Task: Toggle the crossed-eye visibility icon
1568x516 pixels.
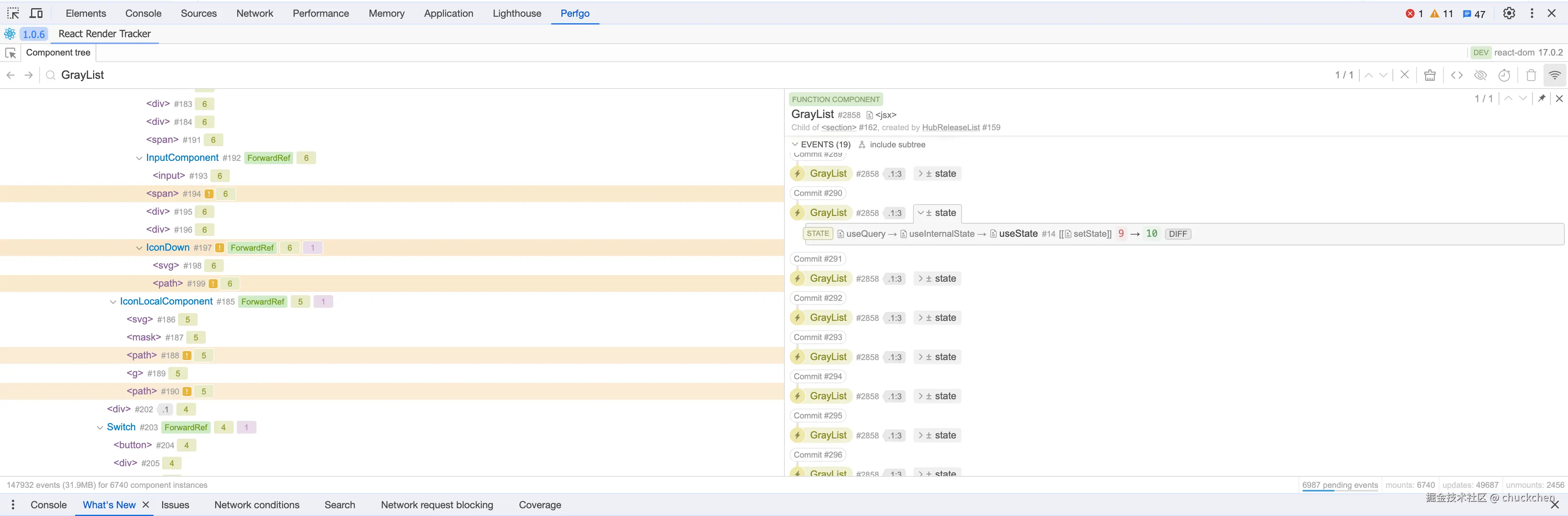Action: (1480, 75)
